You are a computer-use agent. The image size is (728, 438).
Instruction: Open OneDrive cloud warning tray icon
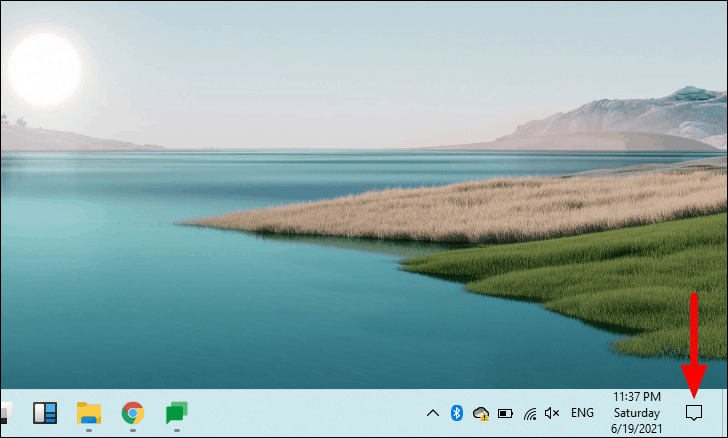click(x=481, y=413)
